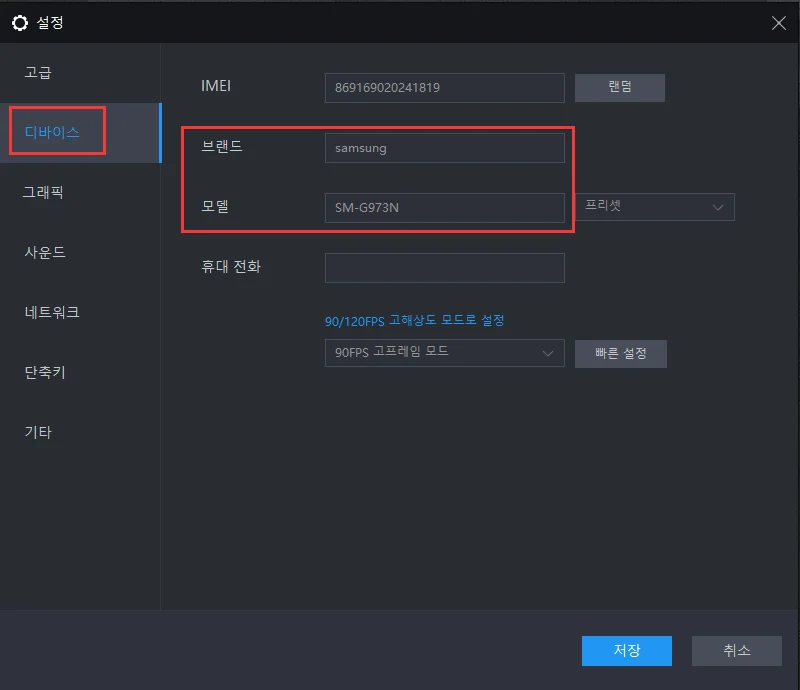Click the settings gear icon in title bar
This screenshot has width=800, height=690.
click(x=20, y=23)
